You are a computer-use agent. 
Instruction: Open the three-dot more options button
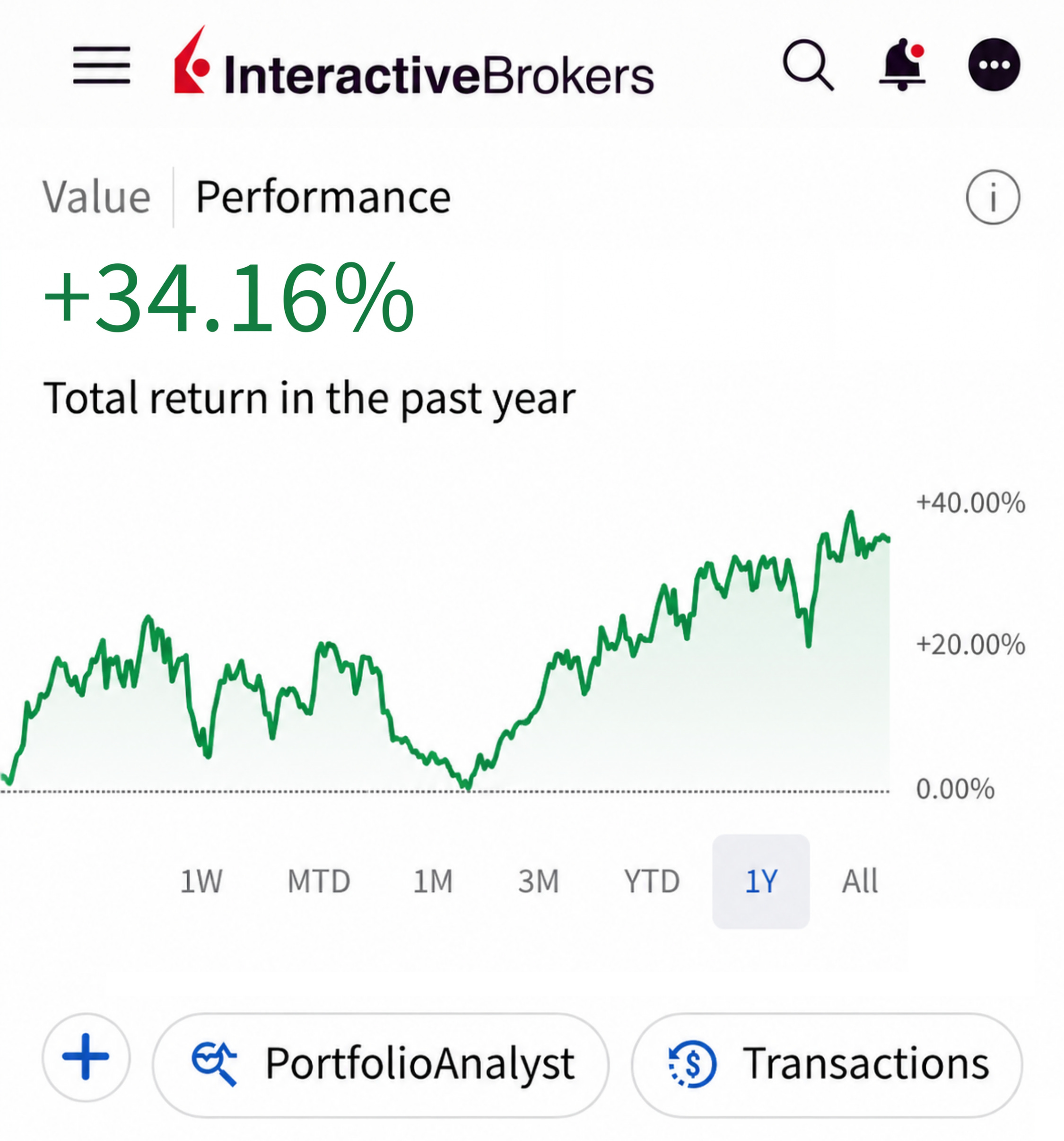point(994,65)
